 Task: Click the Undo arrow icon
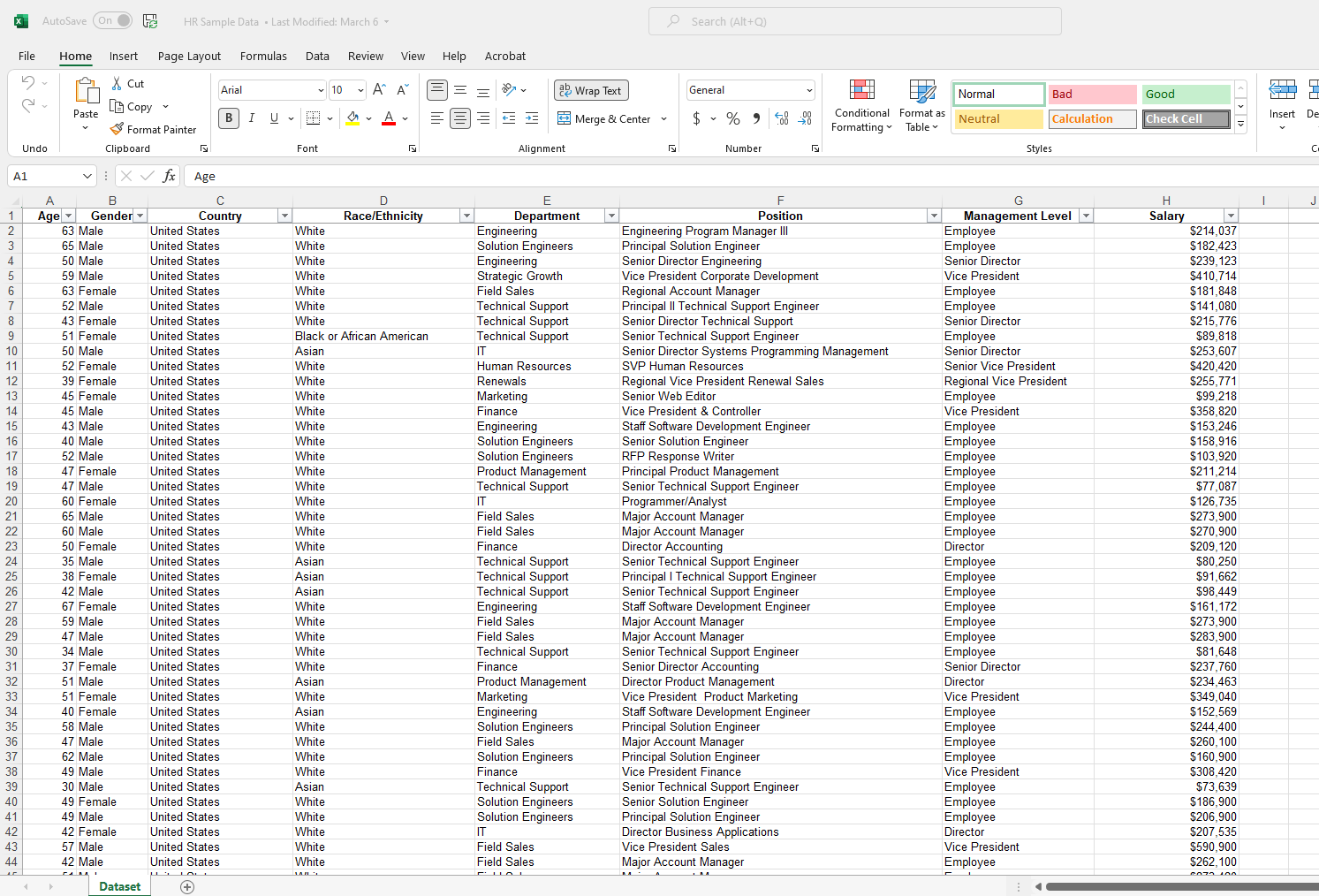pyautogui.click(x=28, y=83)
